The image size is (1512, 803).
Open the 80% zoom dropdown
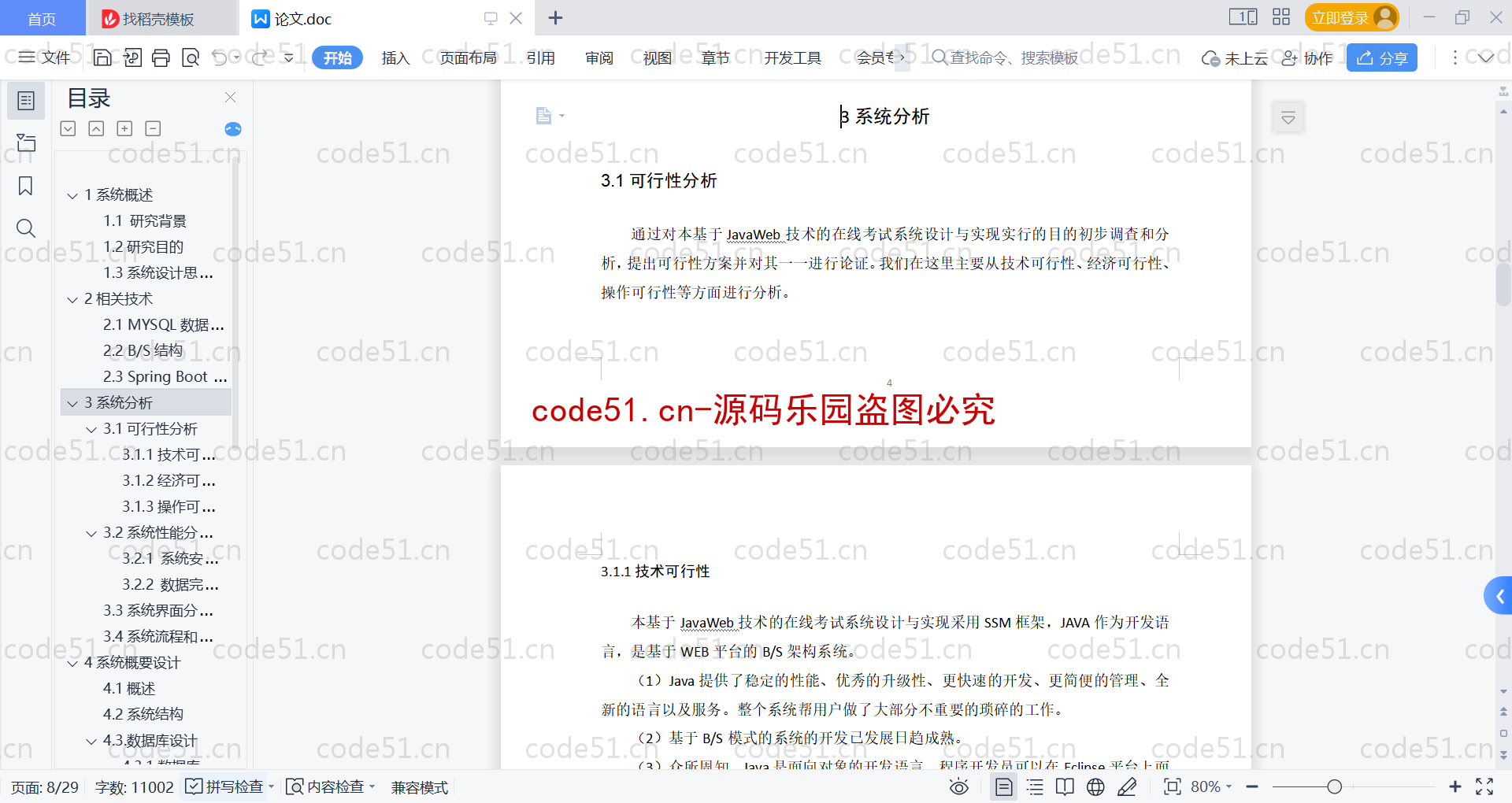pyautogui.click(x=1211, y=786)
